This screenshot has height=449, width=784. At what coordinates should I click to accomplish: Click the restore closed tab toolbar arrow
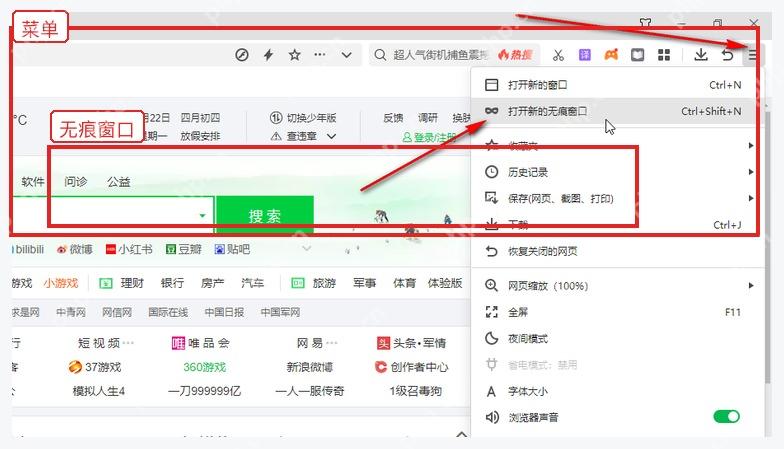click(x=728, y=54)
